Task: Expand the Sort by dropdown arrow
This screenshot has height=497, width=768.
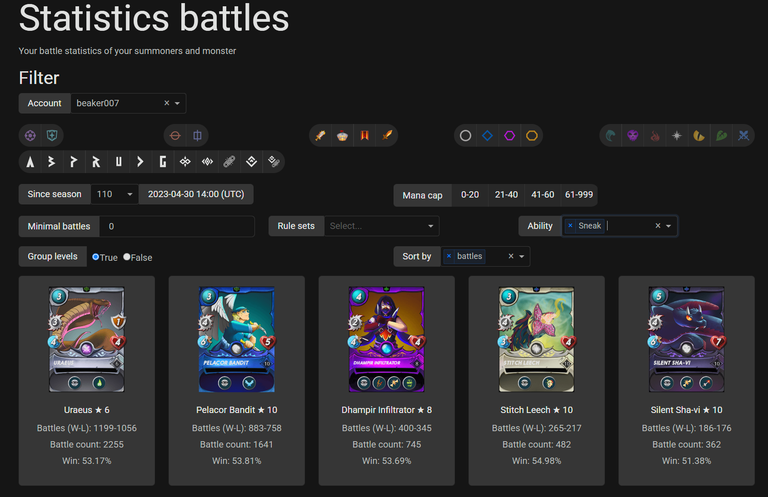Action: pos(522,257)
